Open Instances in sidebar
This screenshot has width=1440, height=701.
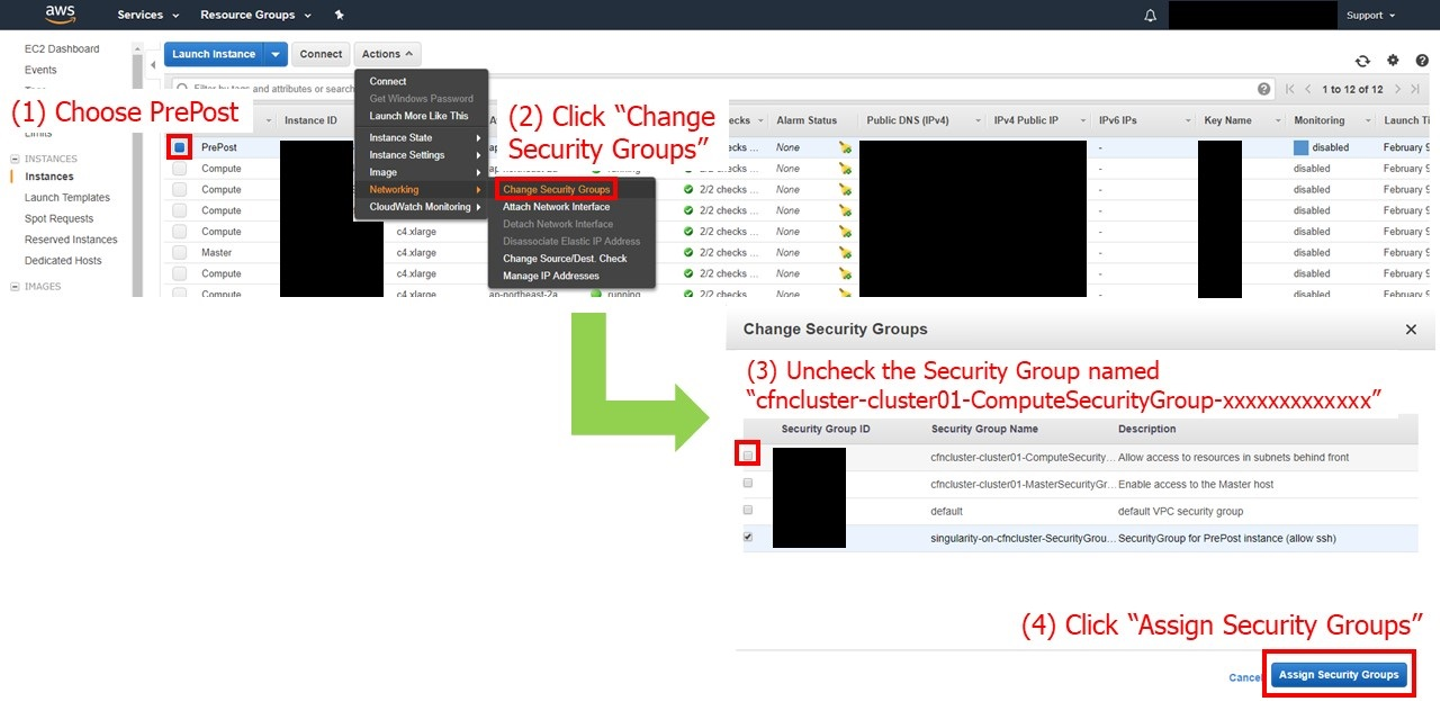coord(49,176)
